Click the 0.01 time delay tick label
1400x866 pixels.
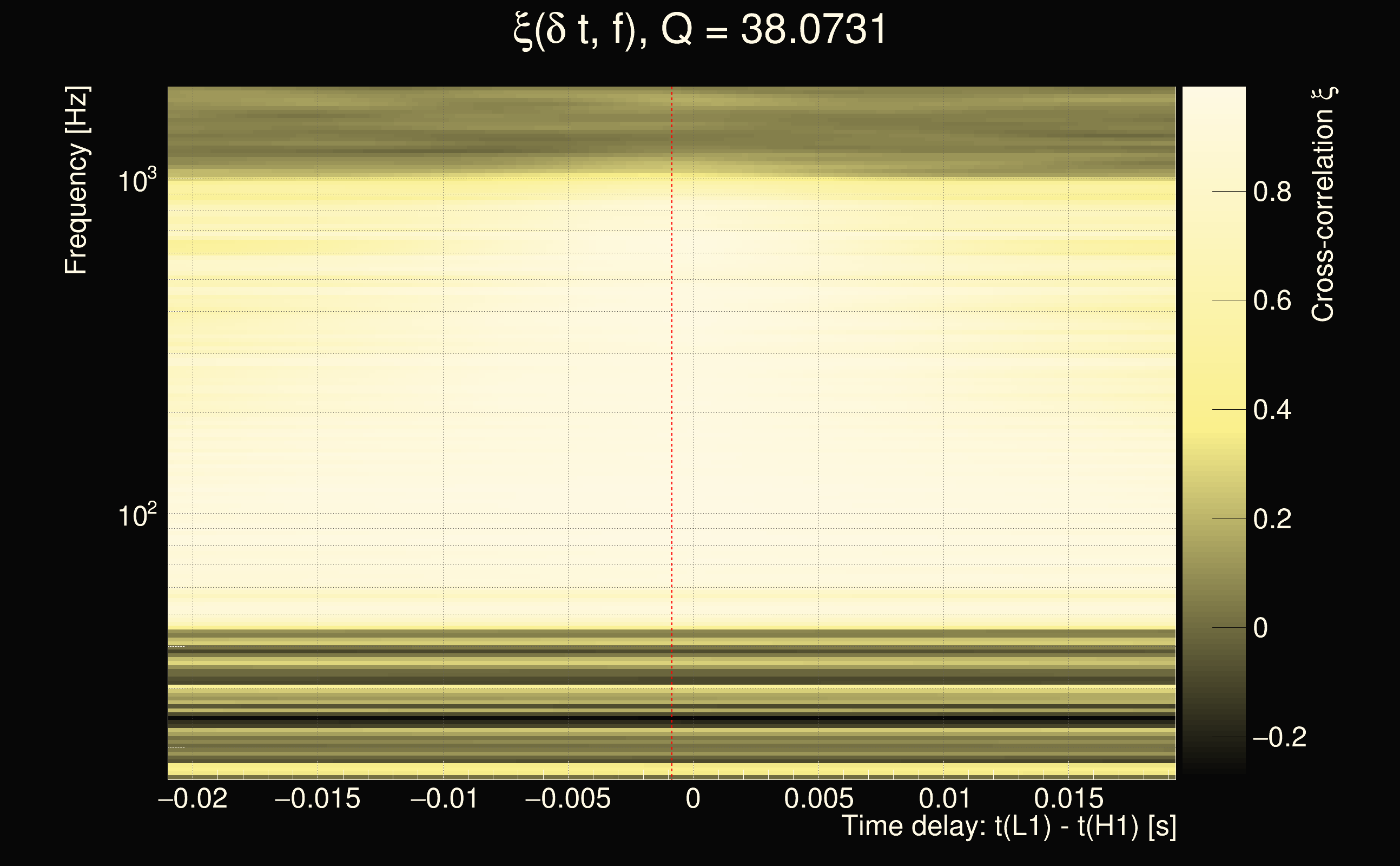945,798
